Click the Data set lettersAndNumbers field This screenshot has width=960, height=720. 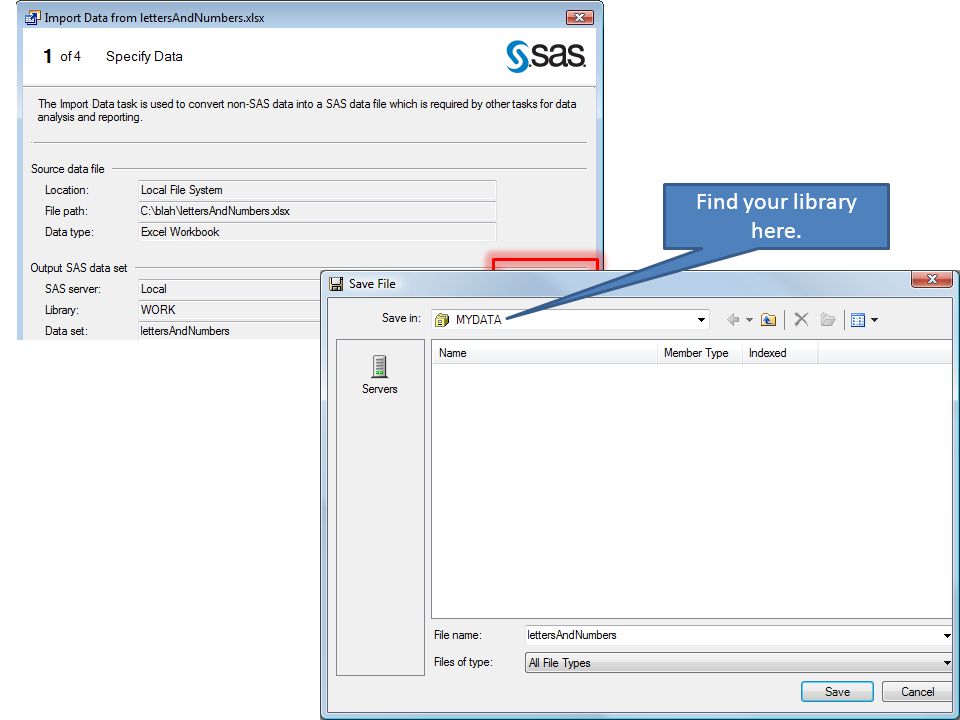[230, 331]
